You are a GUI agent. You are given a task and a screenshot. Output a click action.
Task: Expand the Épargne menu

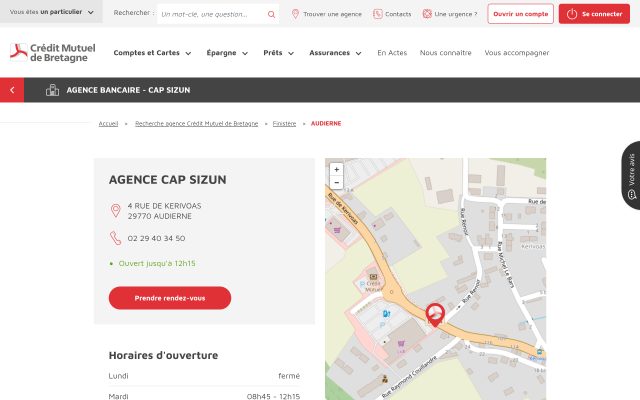point(227,53)
